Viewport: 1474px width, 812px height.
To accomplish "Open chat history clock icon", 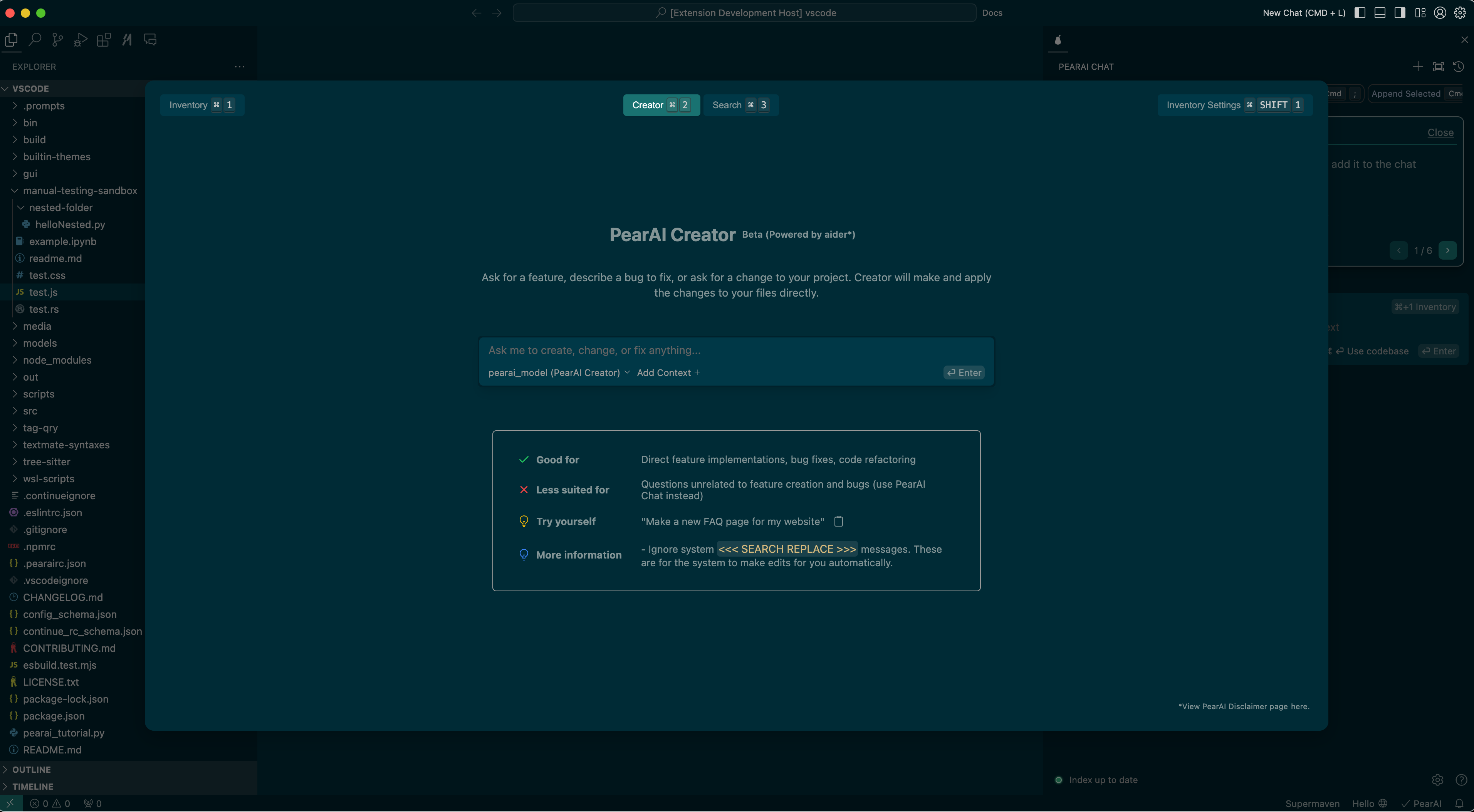I will click(x=1459, y=67).
